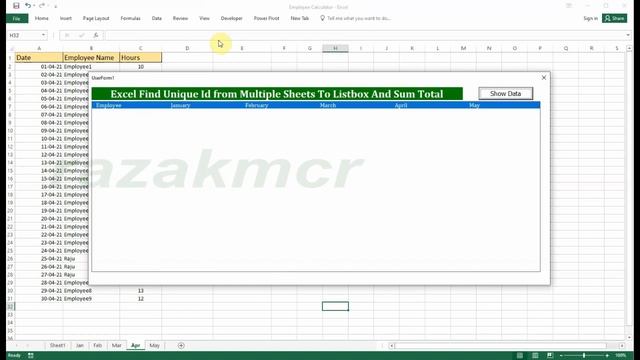Click the May column header in listbox

point(474,105)
